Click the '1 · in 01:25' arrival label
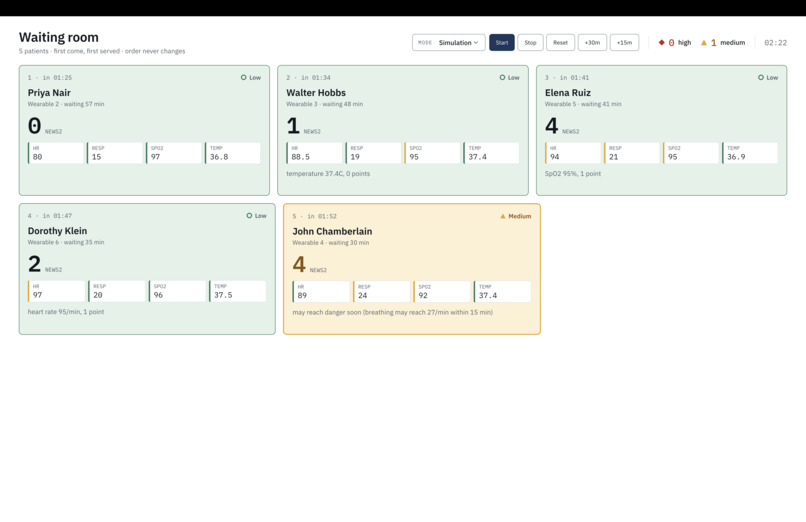Image resolution: width=806 pixels, height=522 pixels. (50, 78)
